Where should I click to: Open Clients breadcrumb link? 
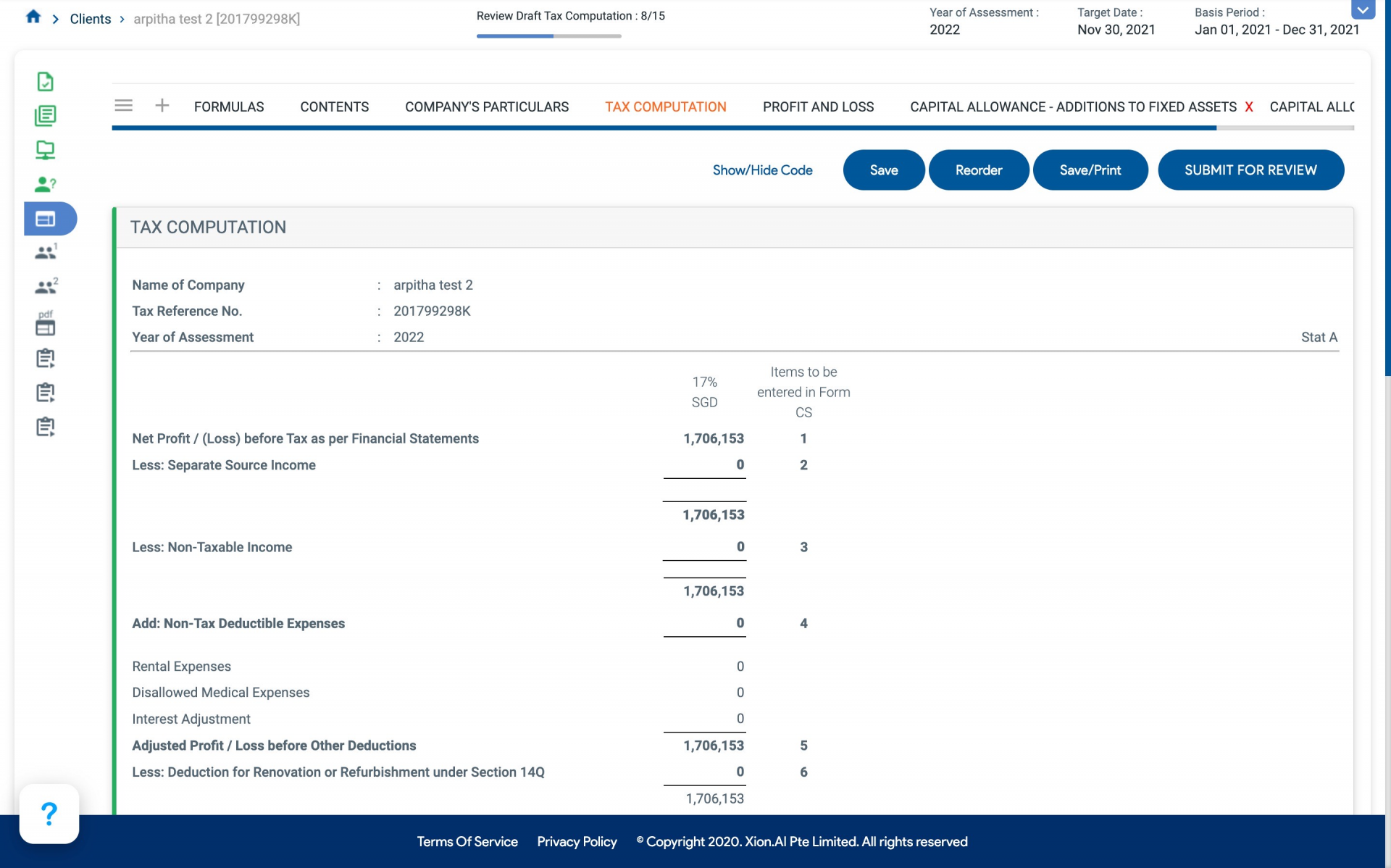(91, 19)
